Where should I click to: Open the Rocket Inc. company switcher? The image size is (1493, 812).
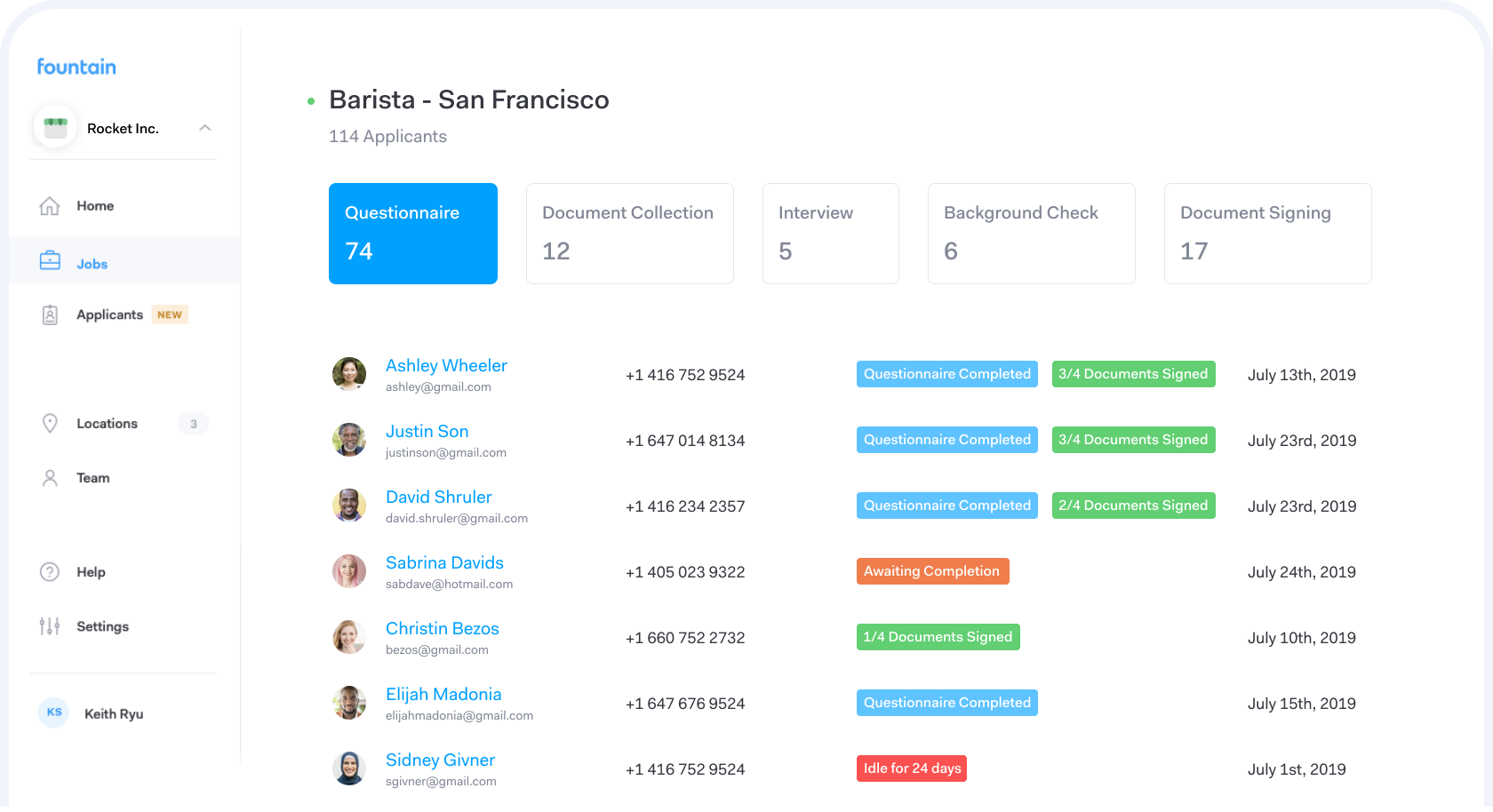click(x=124, y=128)
